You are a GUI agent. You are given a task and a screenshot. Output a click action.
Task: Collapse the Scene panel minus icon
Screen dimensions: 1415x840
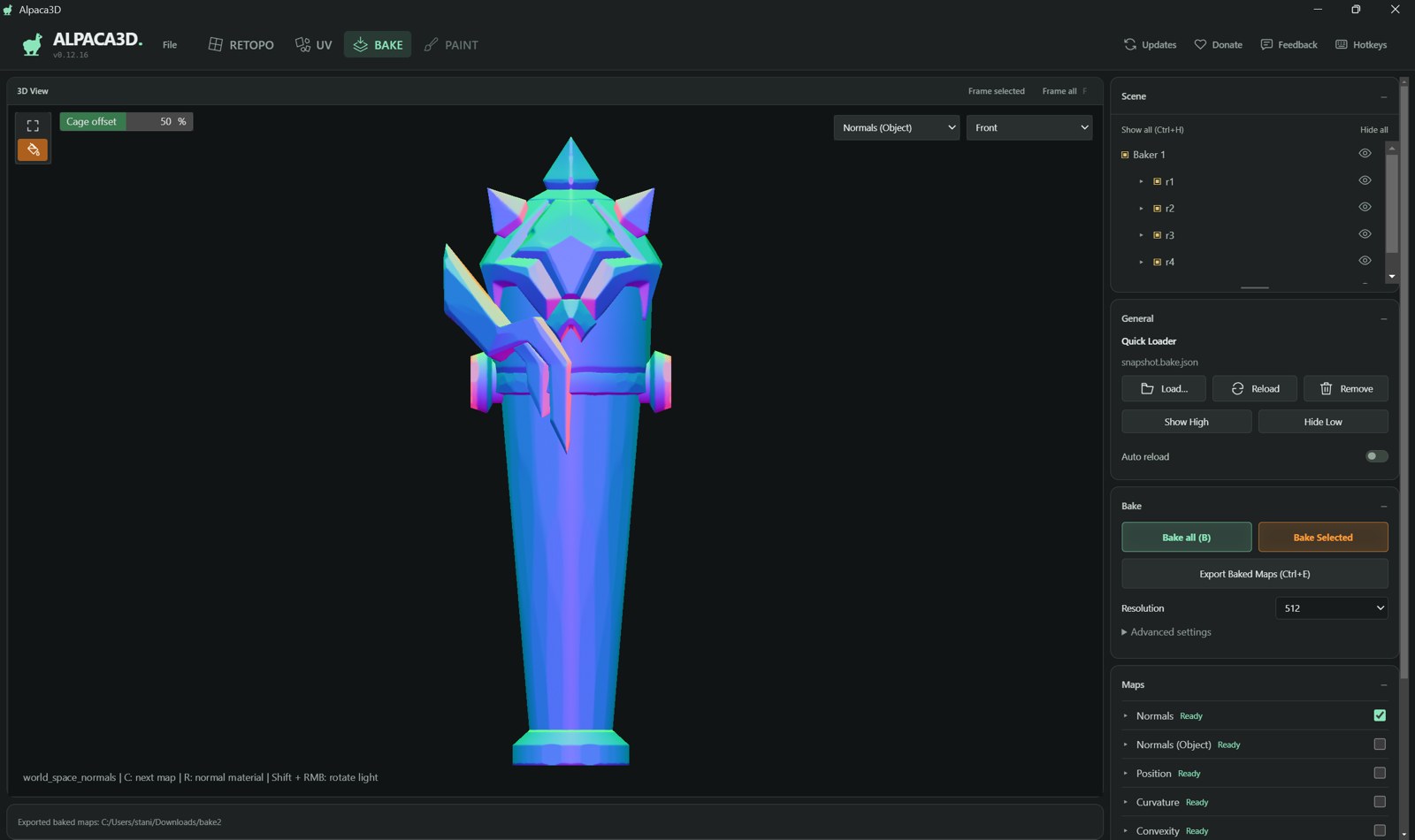coord(1383,96)
